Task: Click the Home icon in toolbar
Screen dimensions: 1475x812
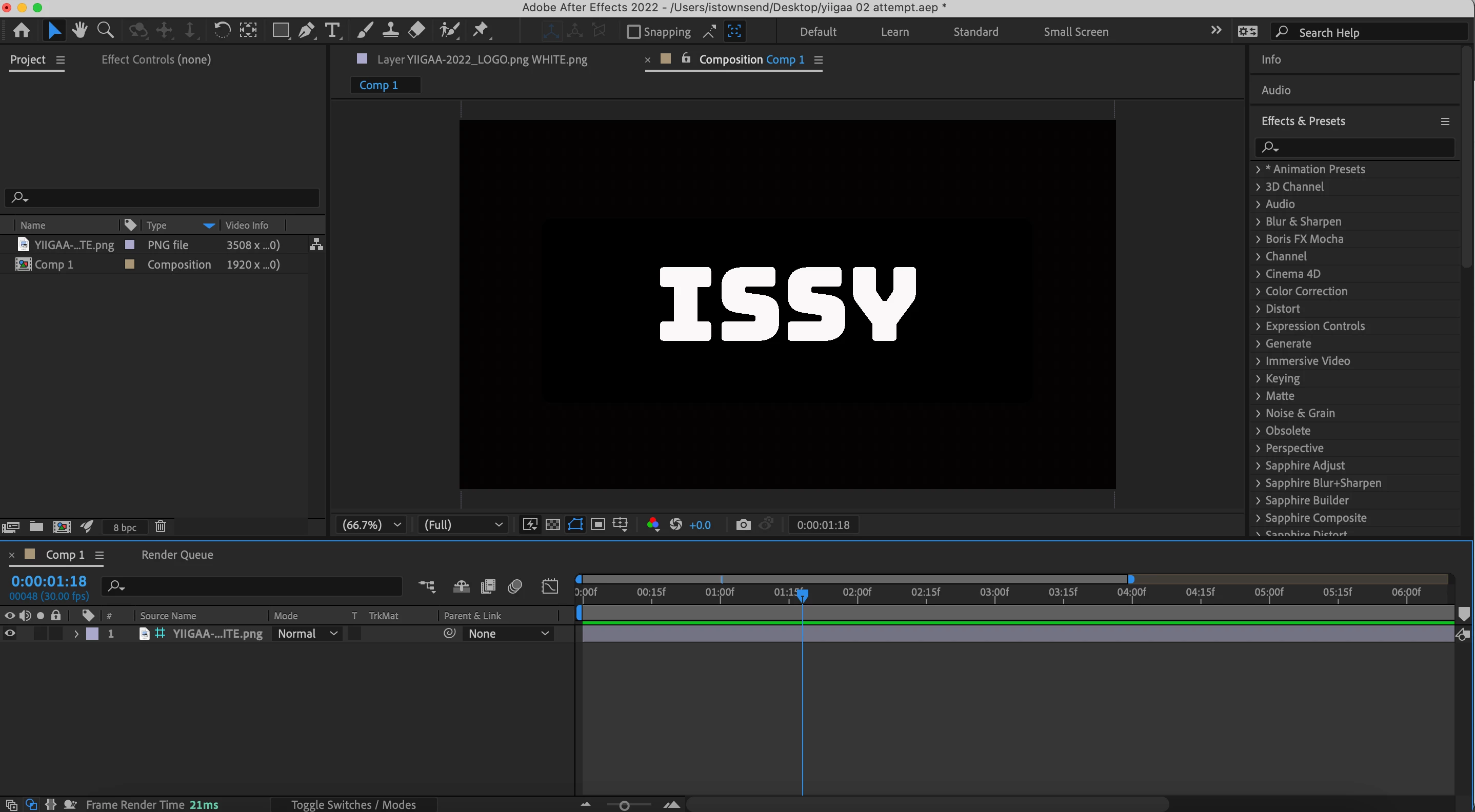Action: (22, 30)
